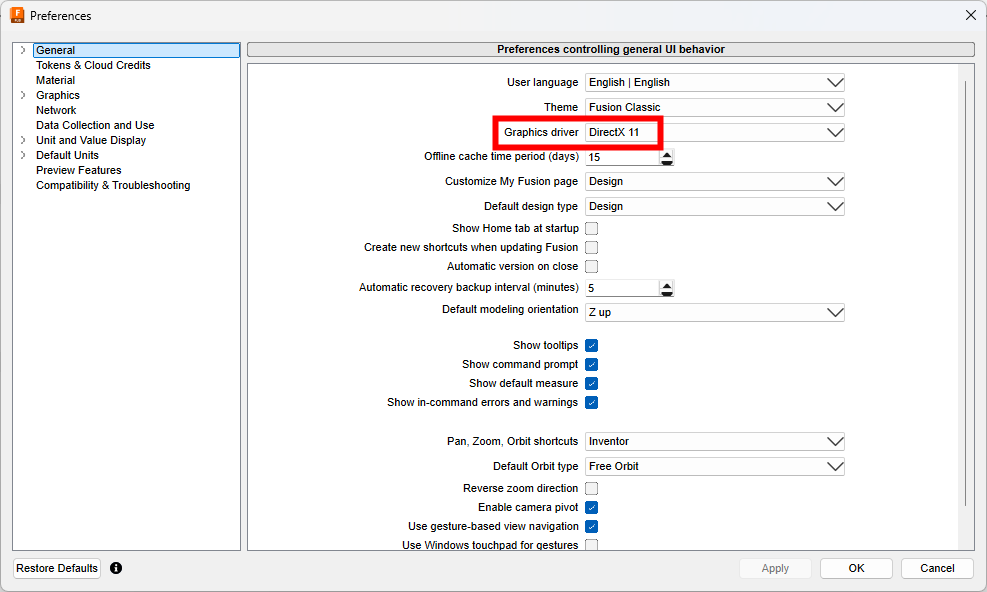Open the Graphics driver dropdown
Viewport: 987px width, 592px height.
tap(714, 132)
